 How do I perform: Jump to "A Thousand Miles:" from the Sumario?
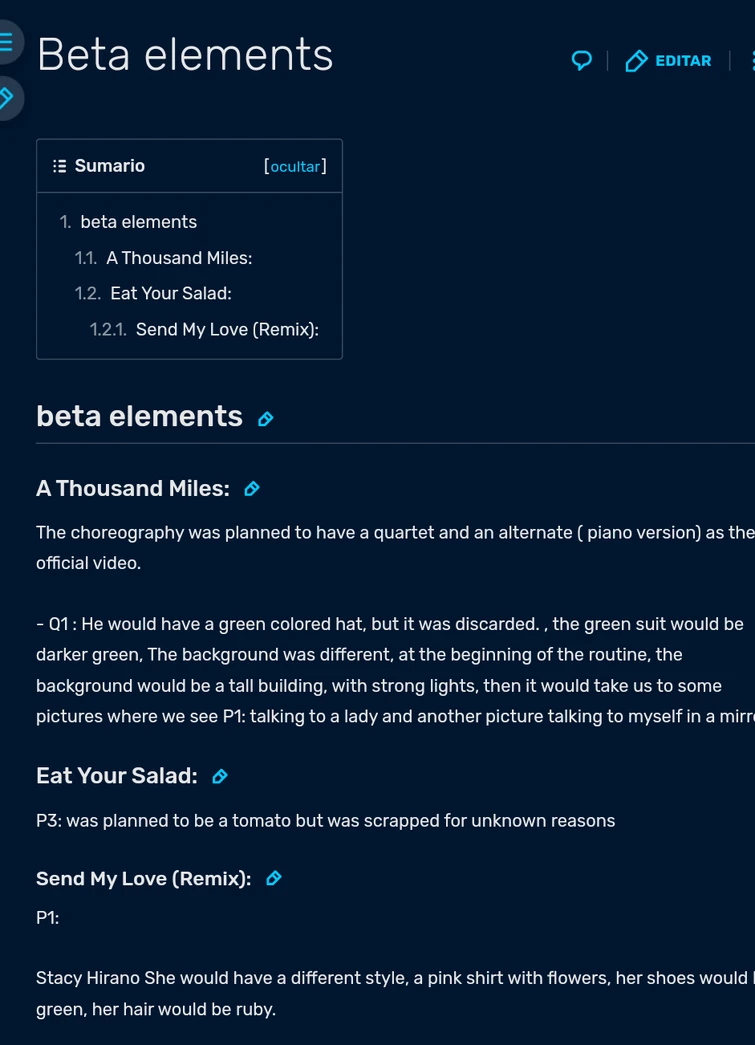pyautogui.click(x=177, y=257)
